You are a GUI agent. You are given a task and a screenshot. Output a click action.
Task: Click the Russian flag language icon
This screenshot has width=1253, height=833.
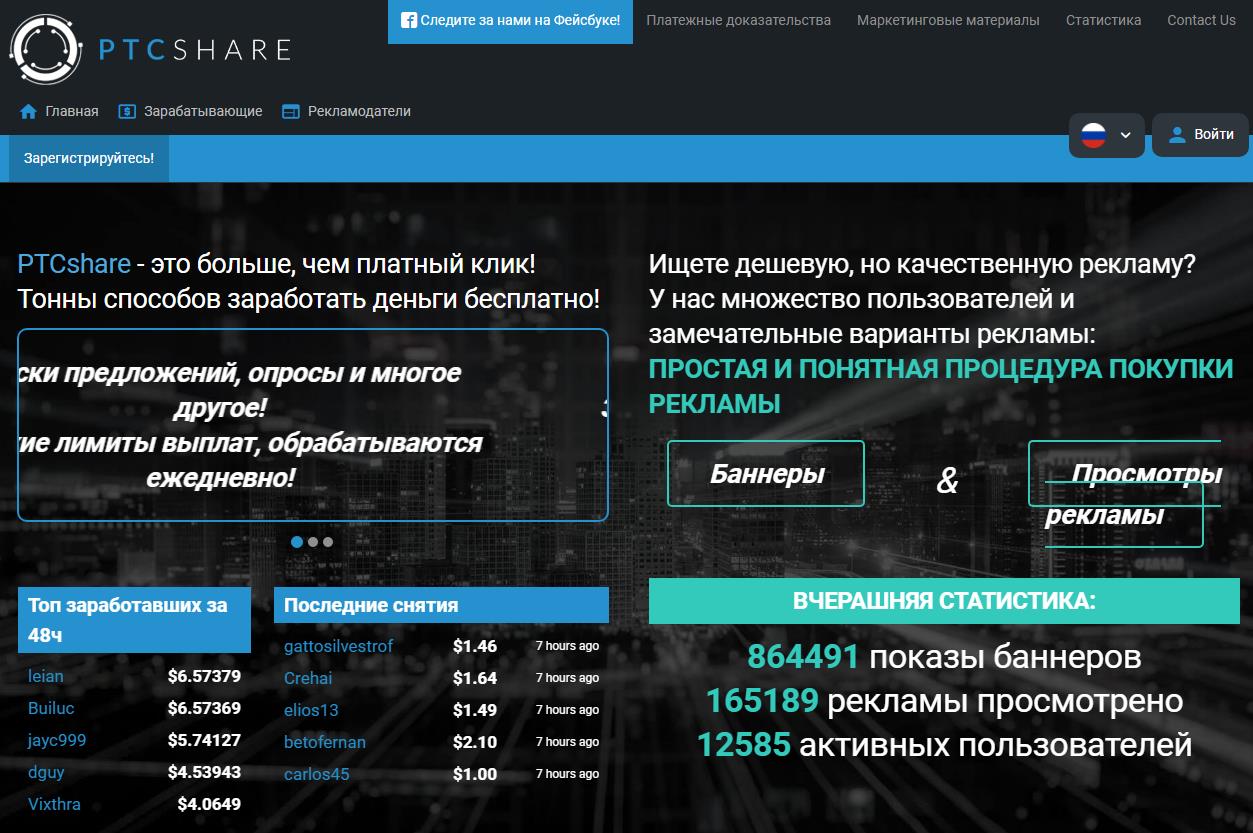click(1094, 135)
